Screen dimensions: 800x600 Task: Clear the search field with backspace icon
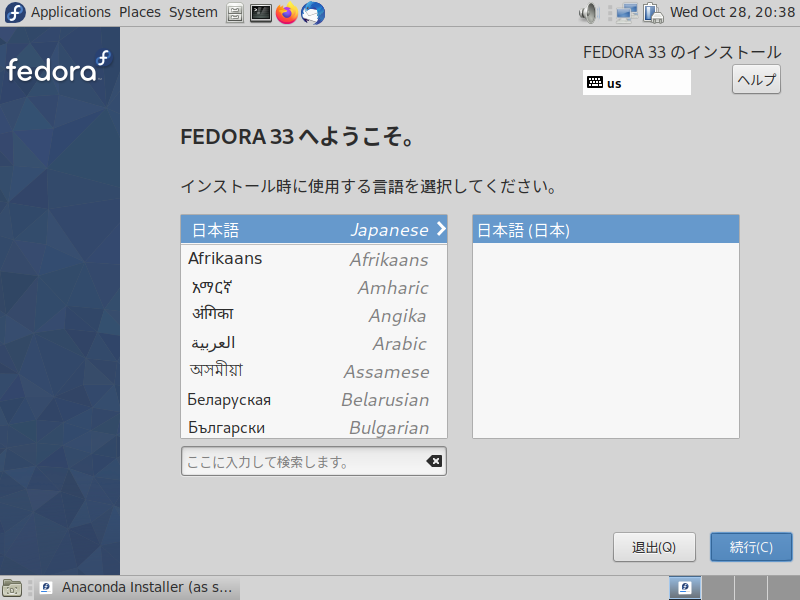(x=434, y=461)
